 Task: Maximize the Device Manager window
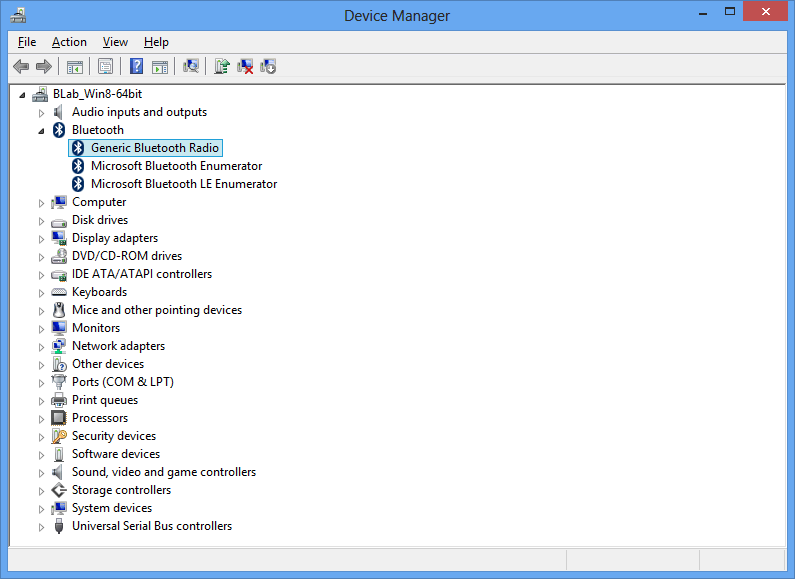[x=730, y=12]
